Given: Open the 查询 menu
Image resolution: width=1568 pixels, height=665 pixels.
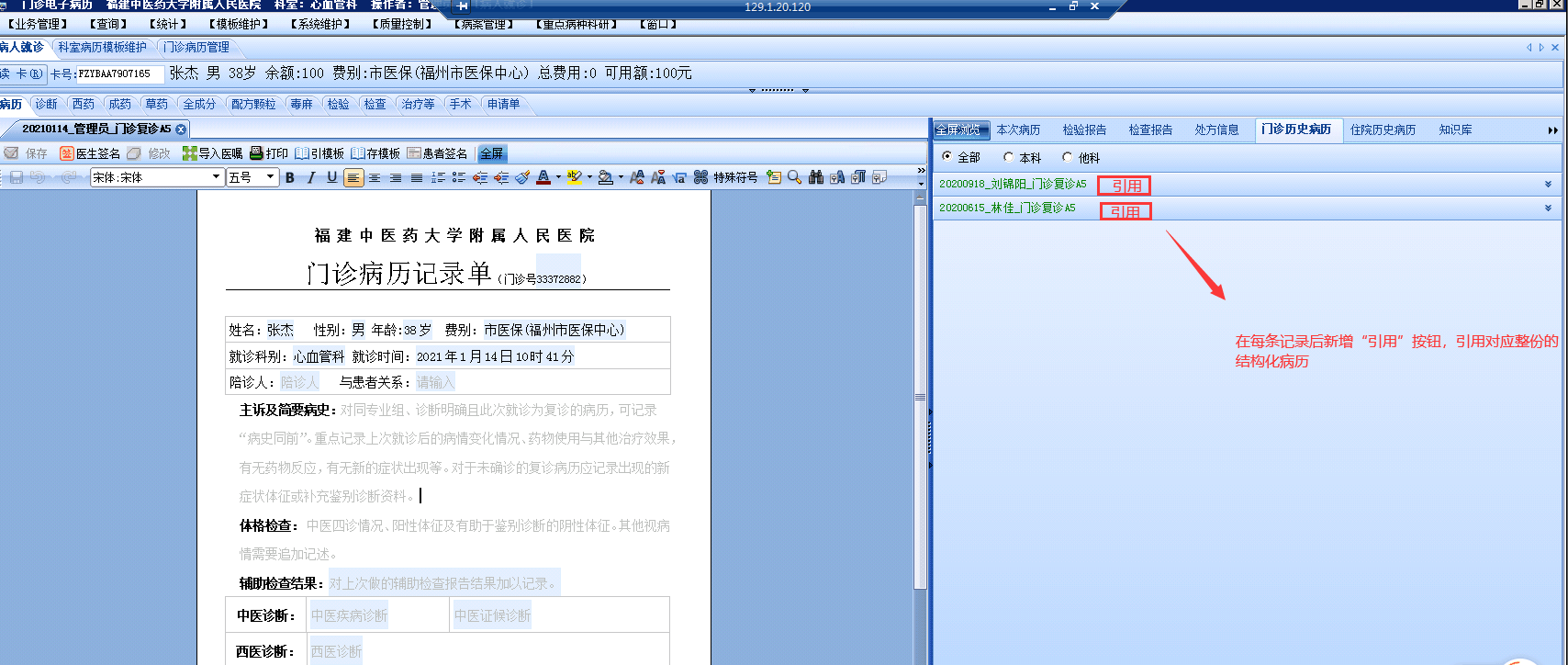Looking at the screenshot, I should [x=110, y=25].
